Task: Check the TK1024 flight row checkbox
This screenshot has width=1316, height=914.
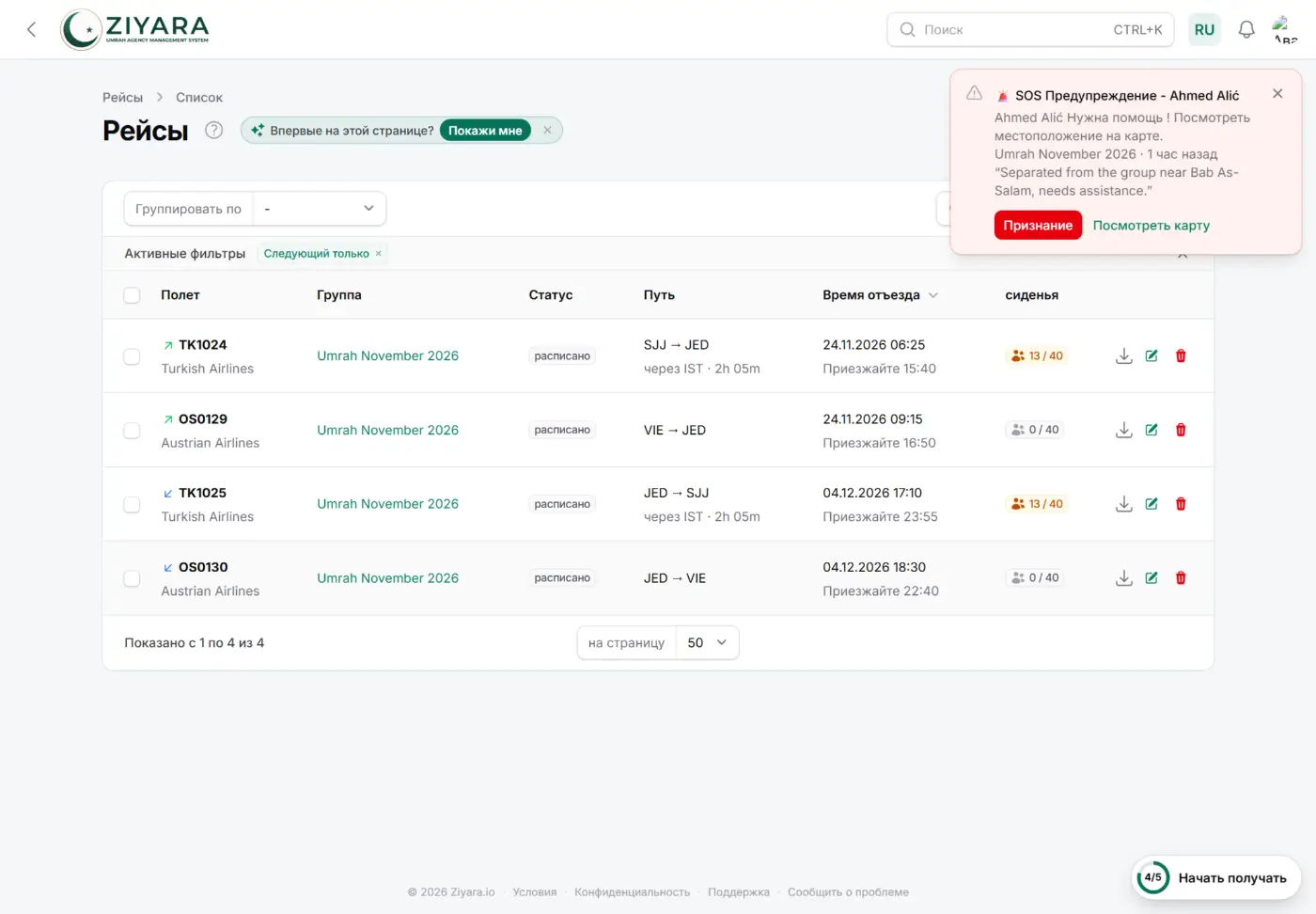Action: tap(132, 356)
